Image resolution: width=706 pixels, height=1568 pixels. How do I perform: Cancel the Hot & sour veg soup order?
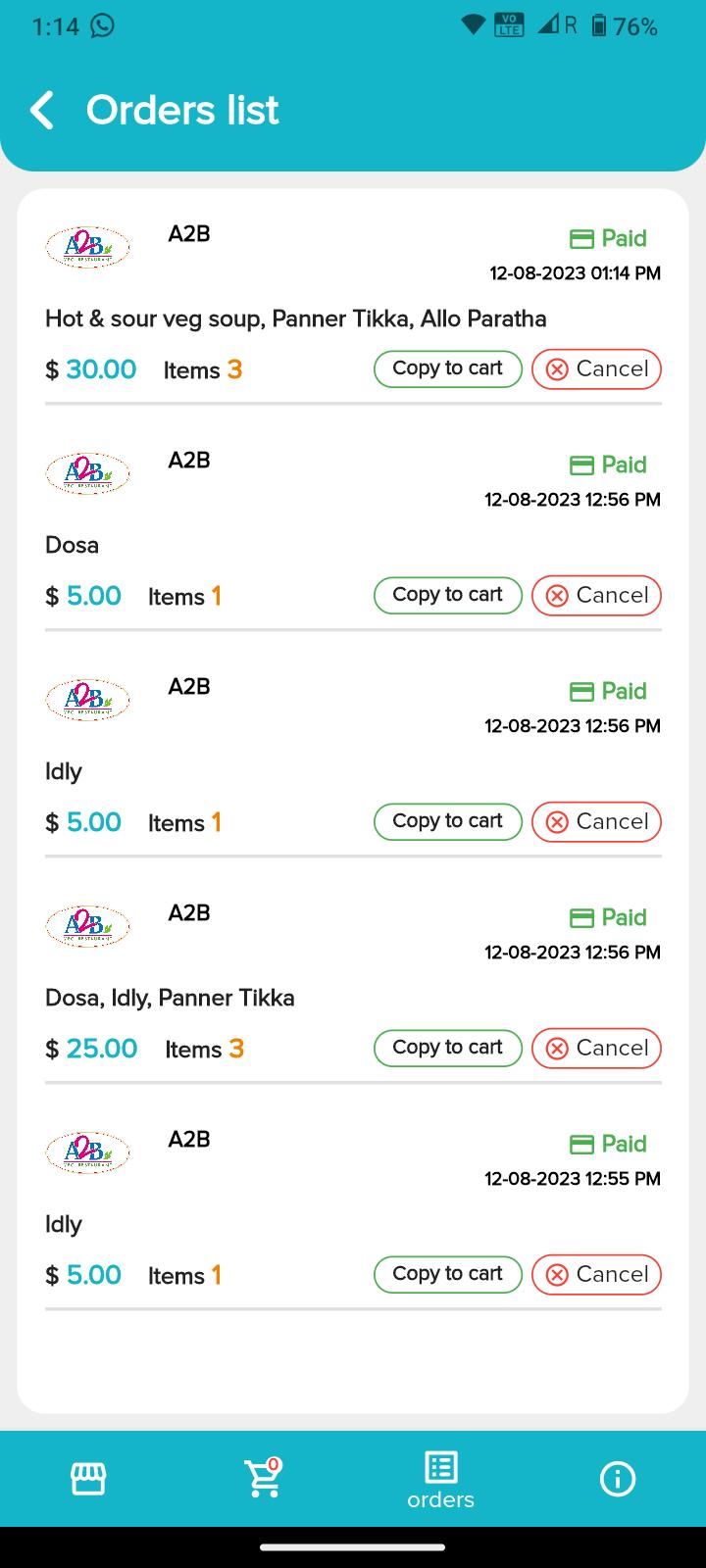point(596,368)
